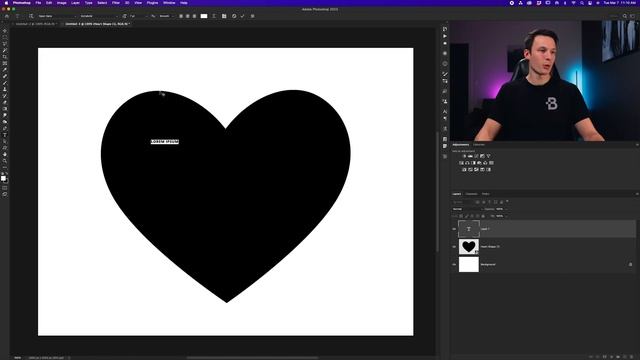
Task: Select the Horizontal Type tool
Action: pyautogui.click(x=5, y=135)
